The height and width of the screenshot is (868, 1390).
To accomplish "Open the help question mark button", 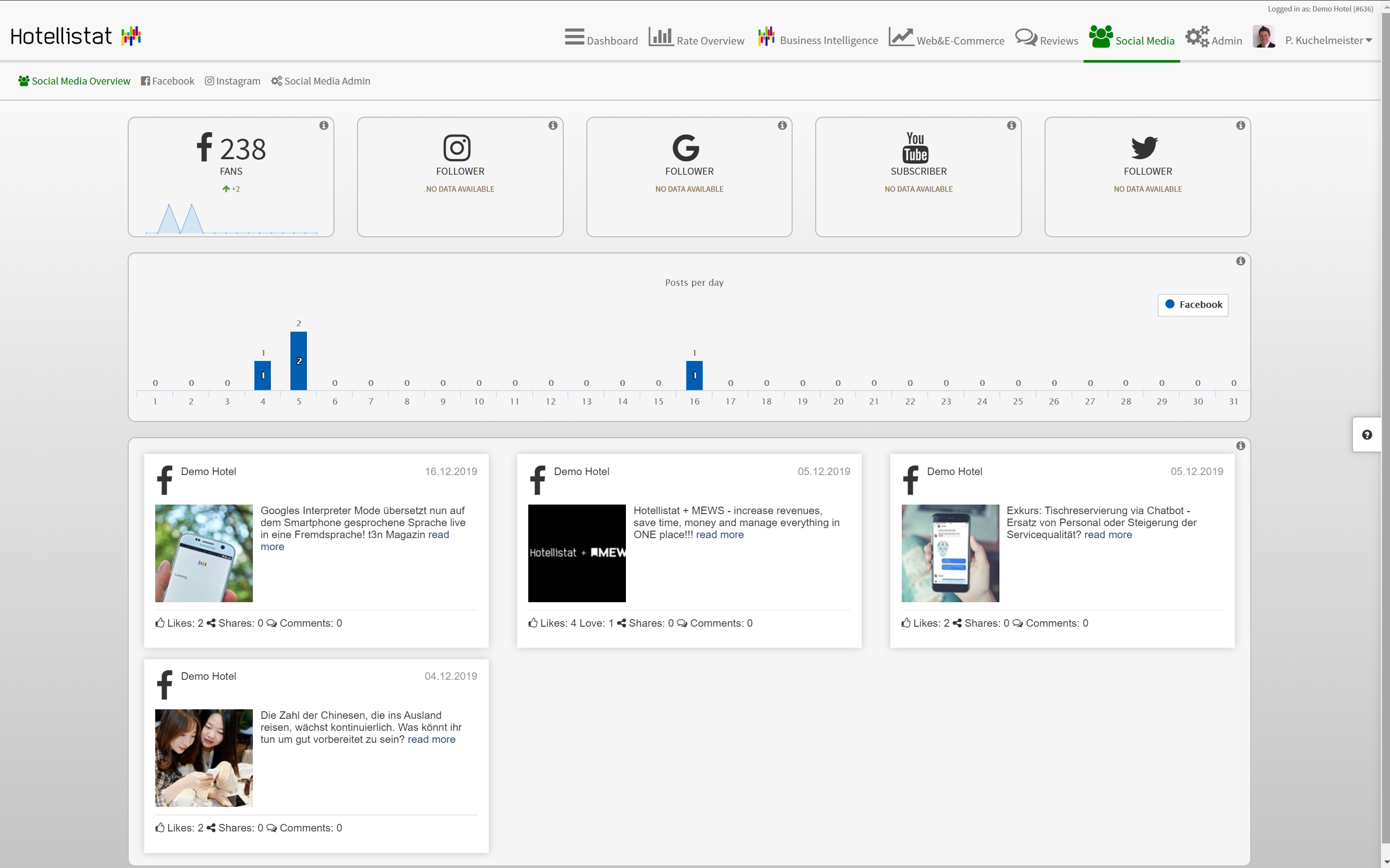I will [x=1366, y=435].
